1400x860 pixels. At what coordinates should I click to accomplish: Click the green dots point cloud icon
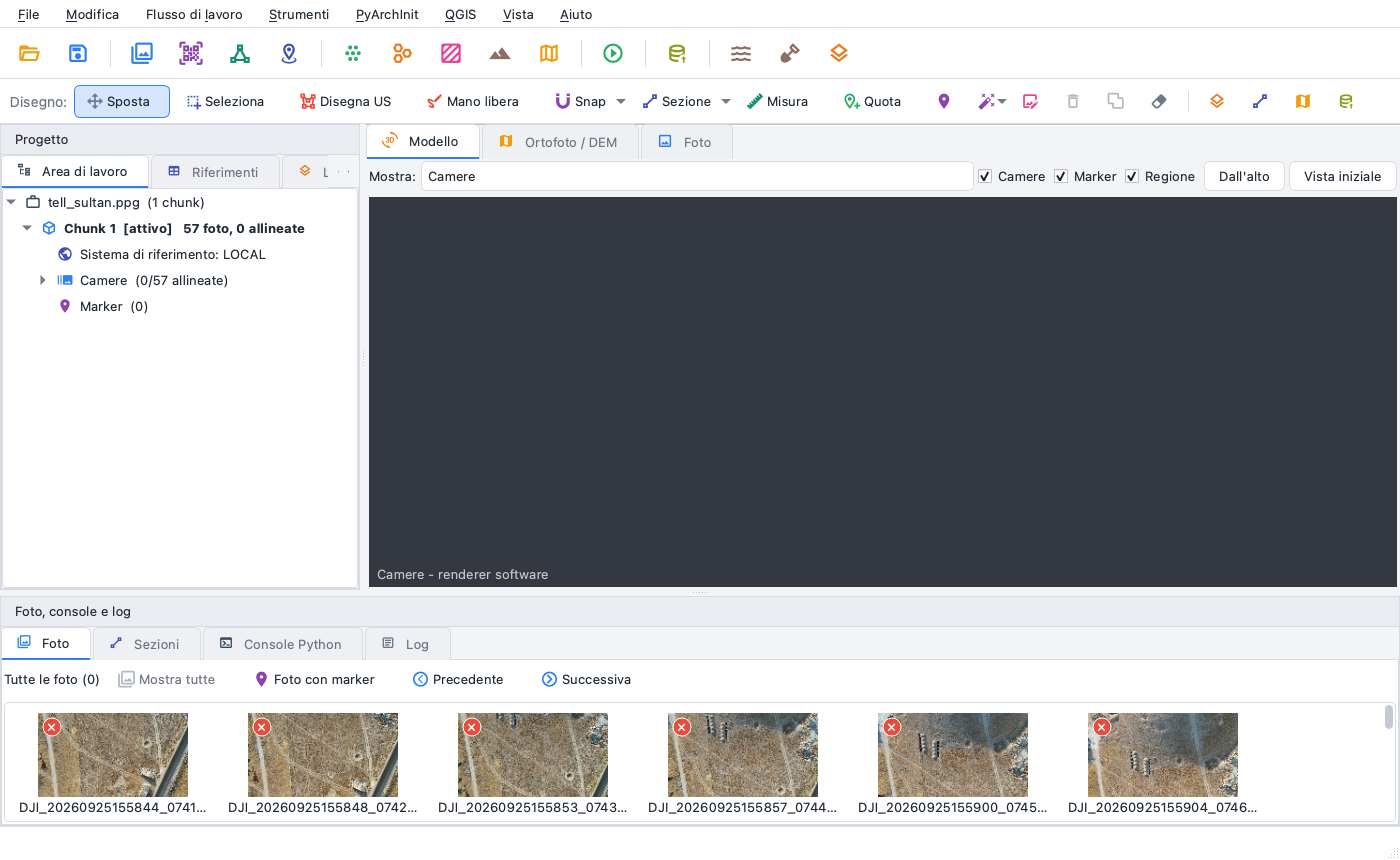(353, 54)
